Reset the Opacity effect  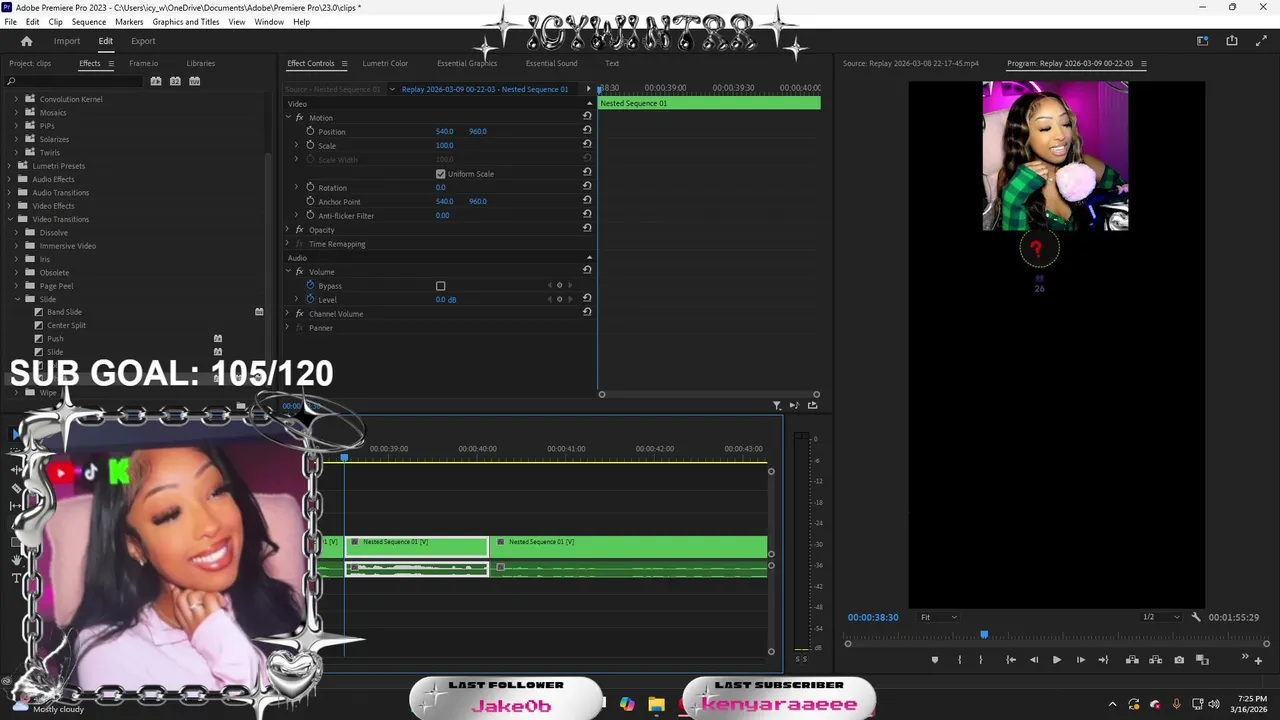click(x=587, y=229)
